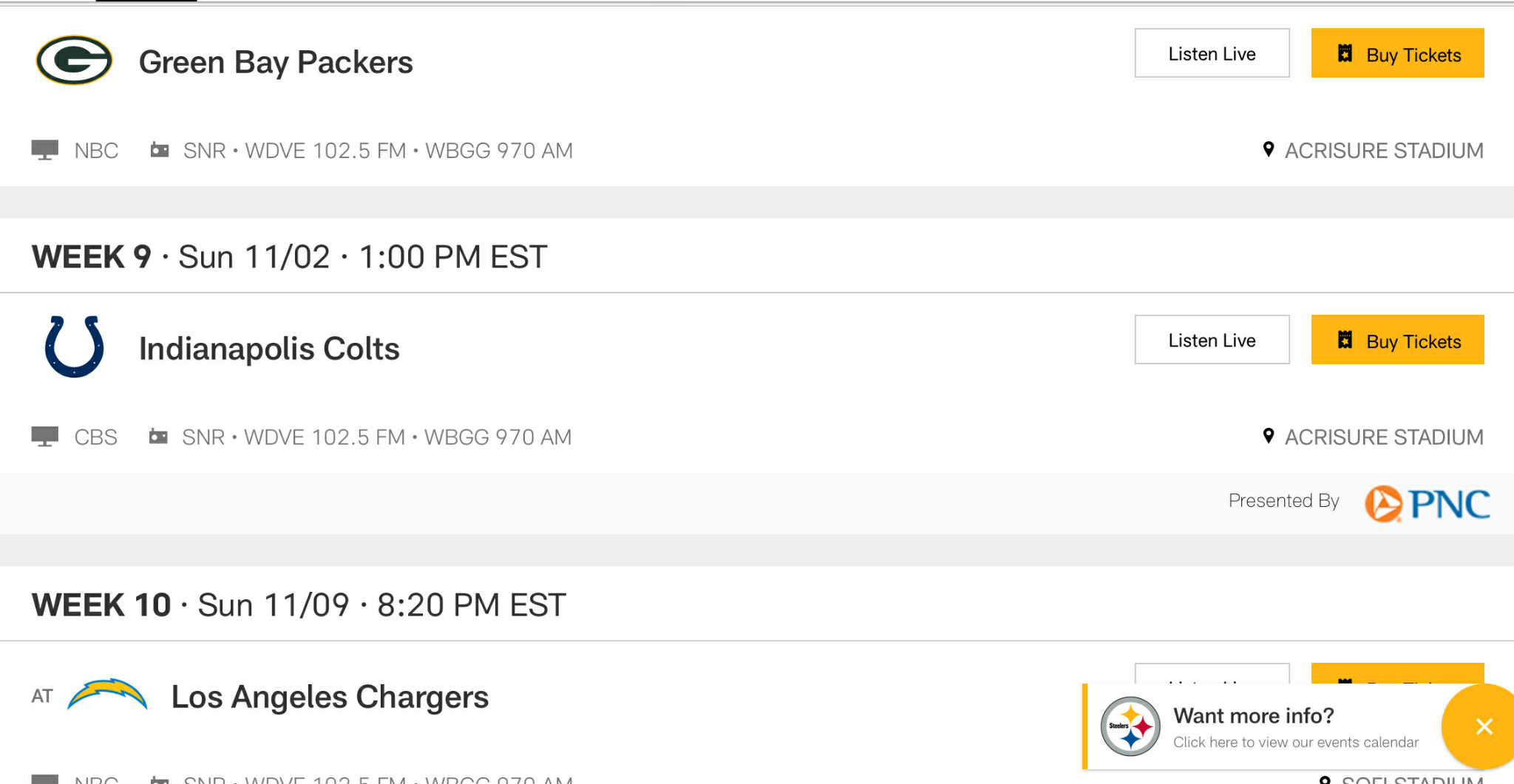Click the location pin in the Colts game row
This screenshot has height=784, width=1514.
(1269, 437)
